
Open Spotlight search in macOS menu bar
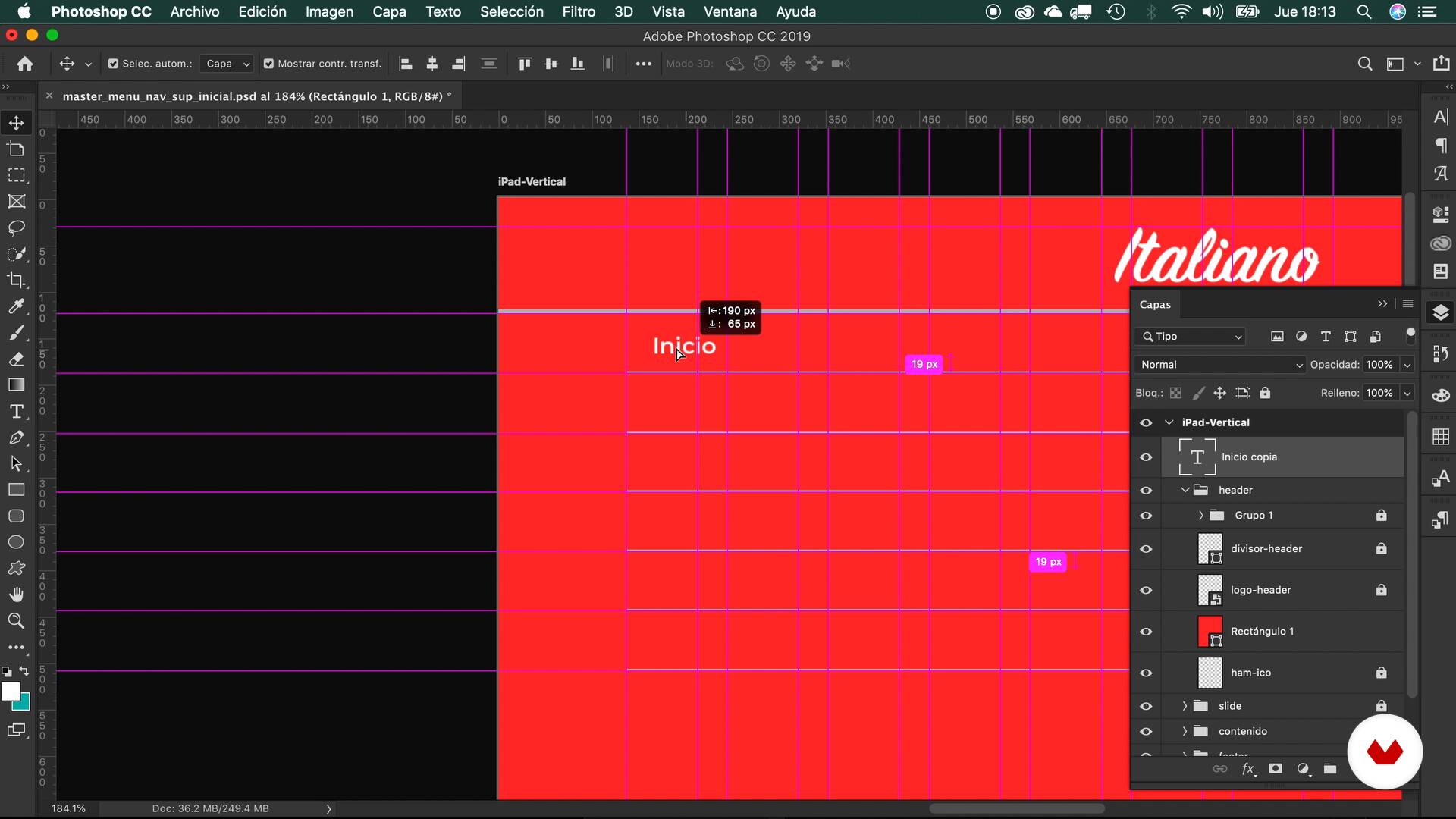click(x=1364, y=11)
